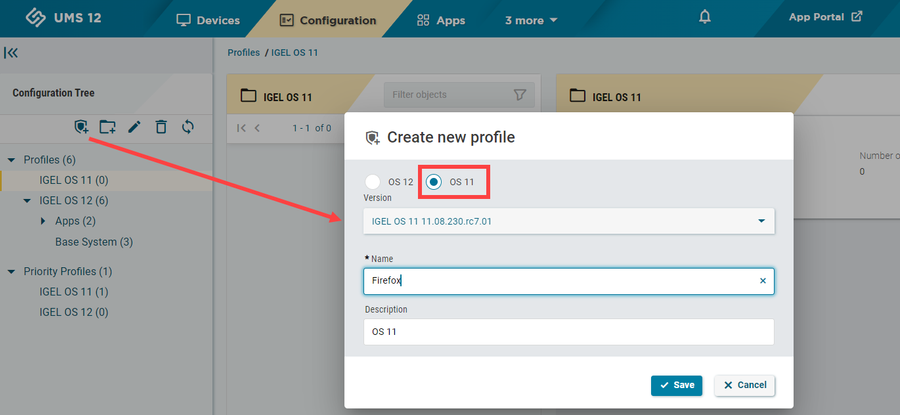Save the new profile
The image size is (900, 415).
click(676, 385)
